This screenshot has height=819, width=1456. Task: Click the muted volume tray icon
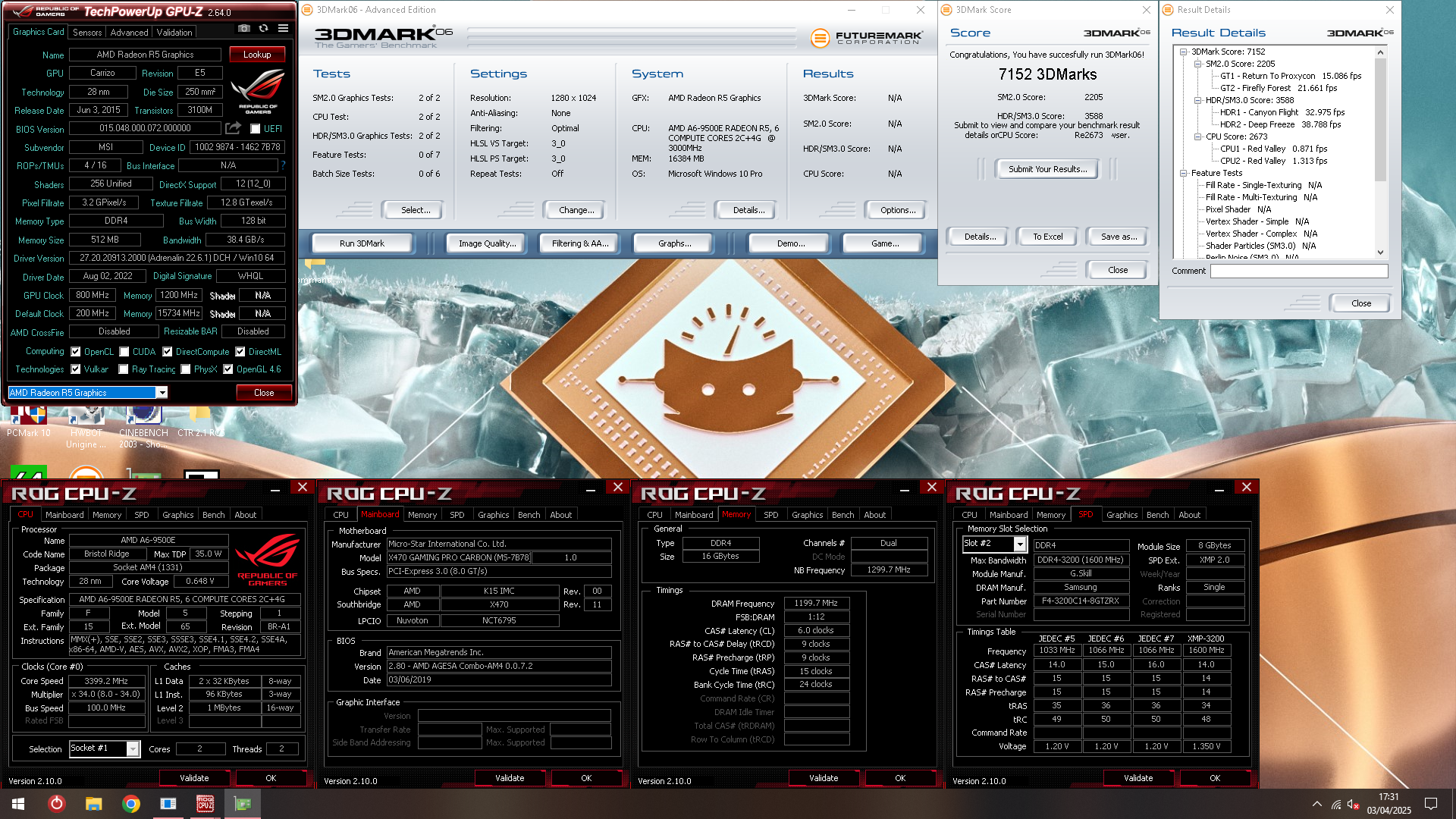(x=1353, y=804)
